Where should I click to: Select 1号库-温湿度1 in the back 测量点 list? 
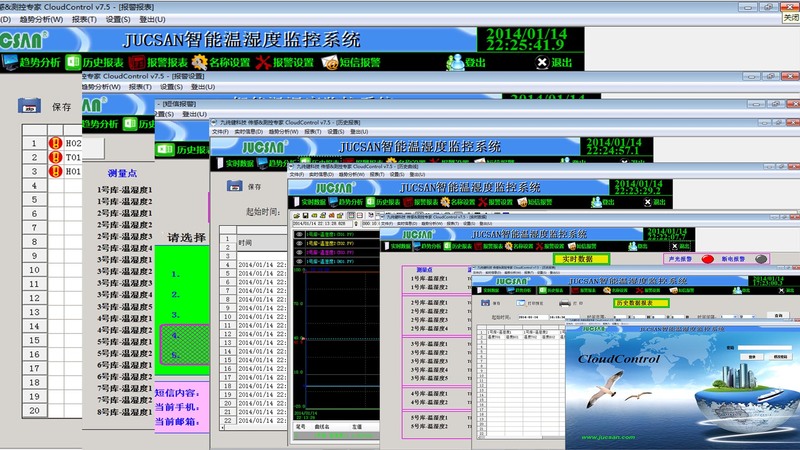[124, 190]
